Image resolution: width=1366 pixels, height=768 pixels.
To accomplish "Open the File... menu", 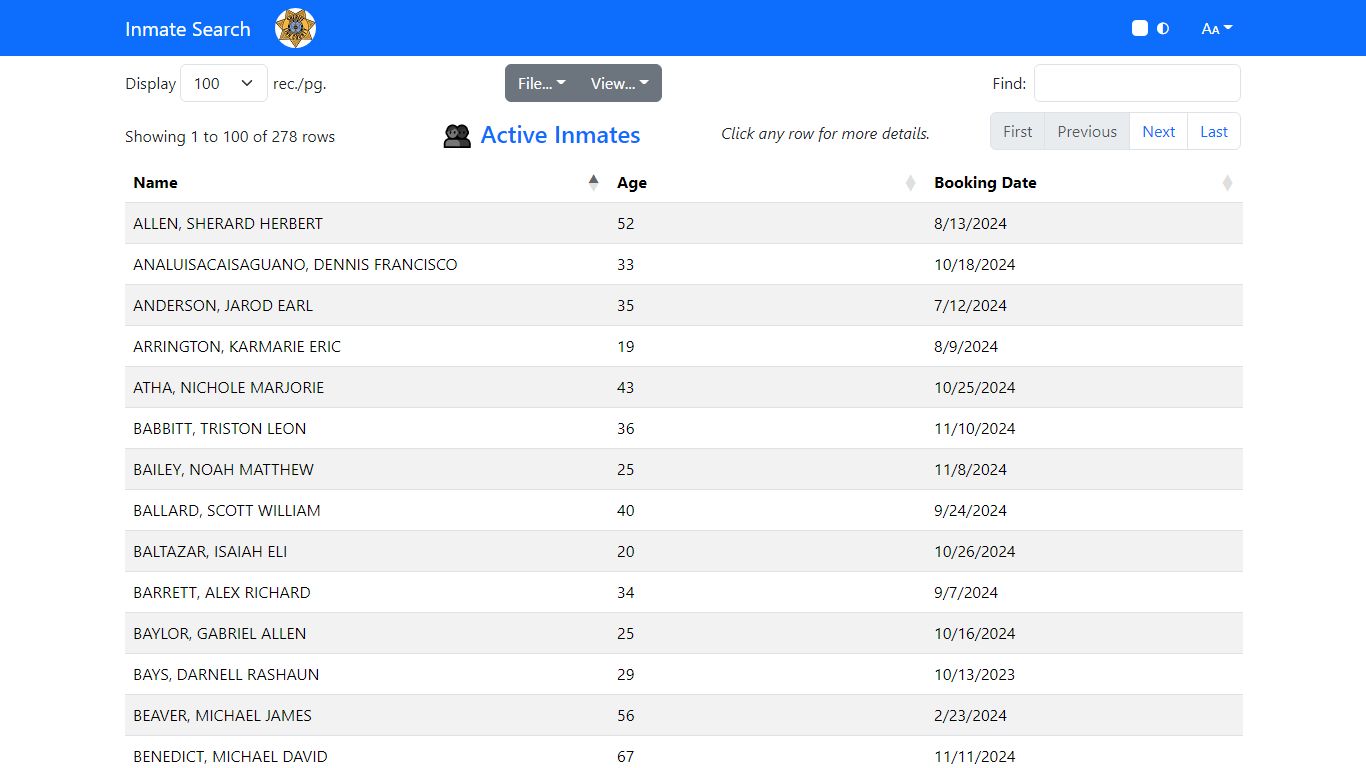I will 542,83.
